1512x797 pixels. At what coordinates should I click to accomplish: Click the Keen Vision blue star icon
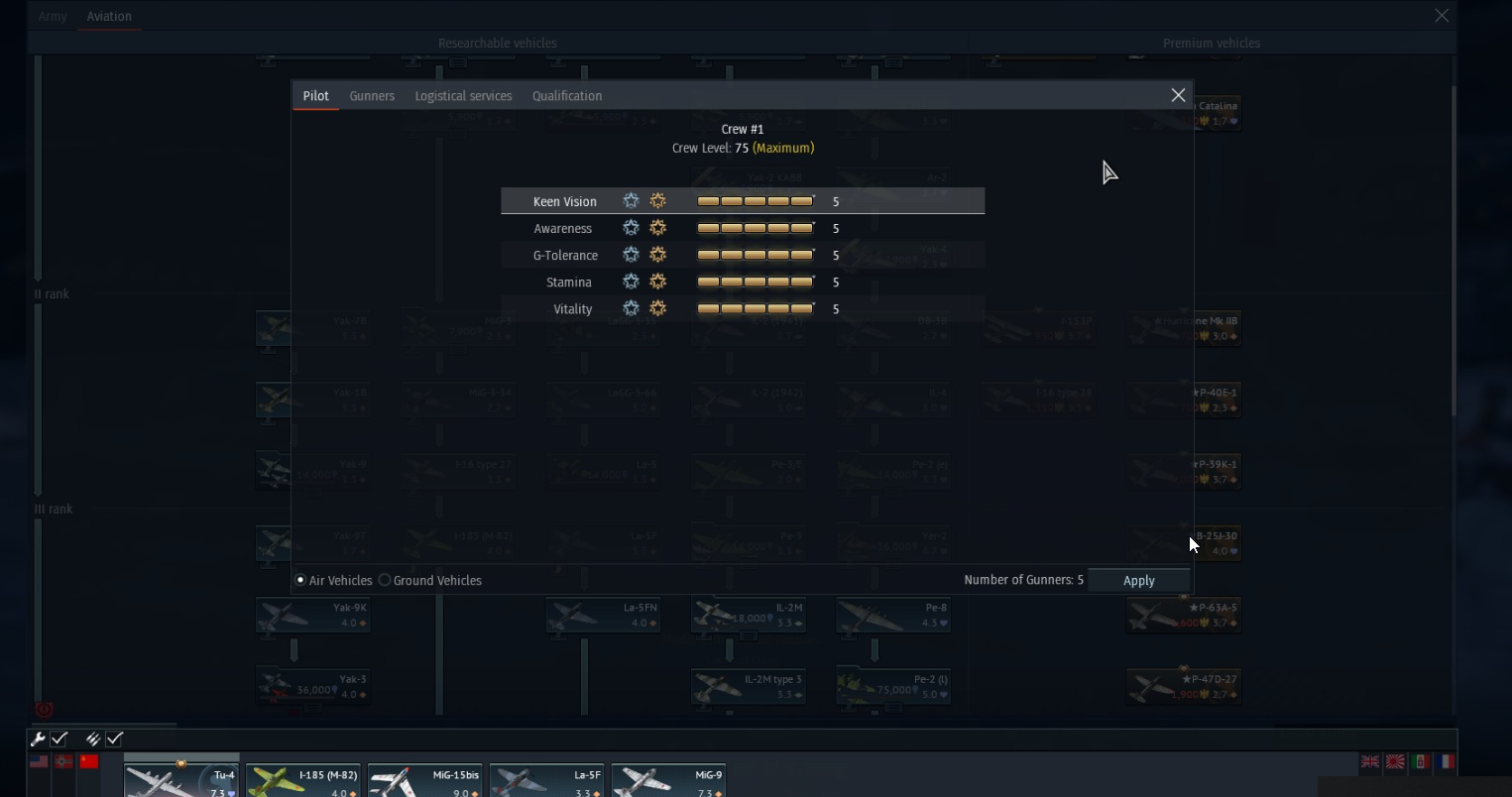pyautogui.click(x=631, y=201)
